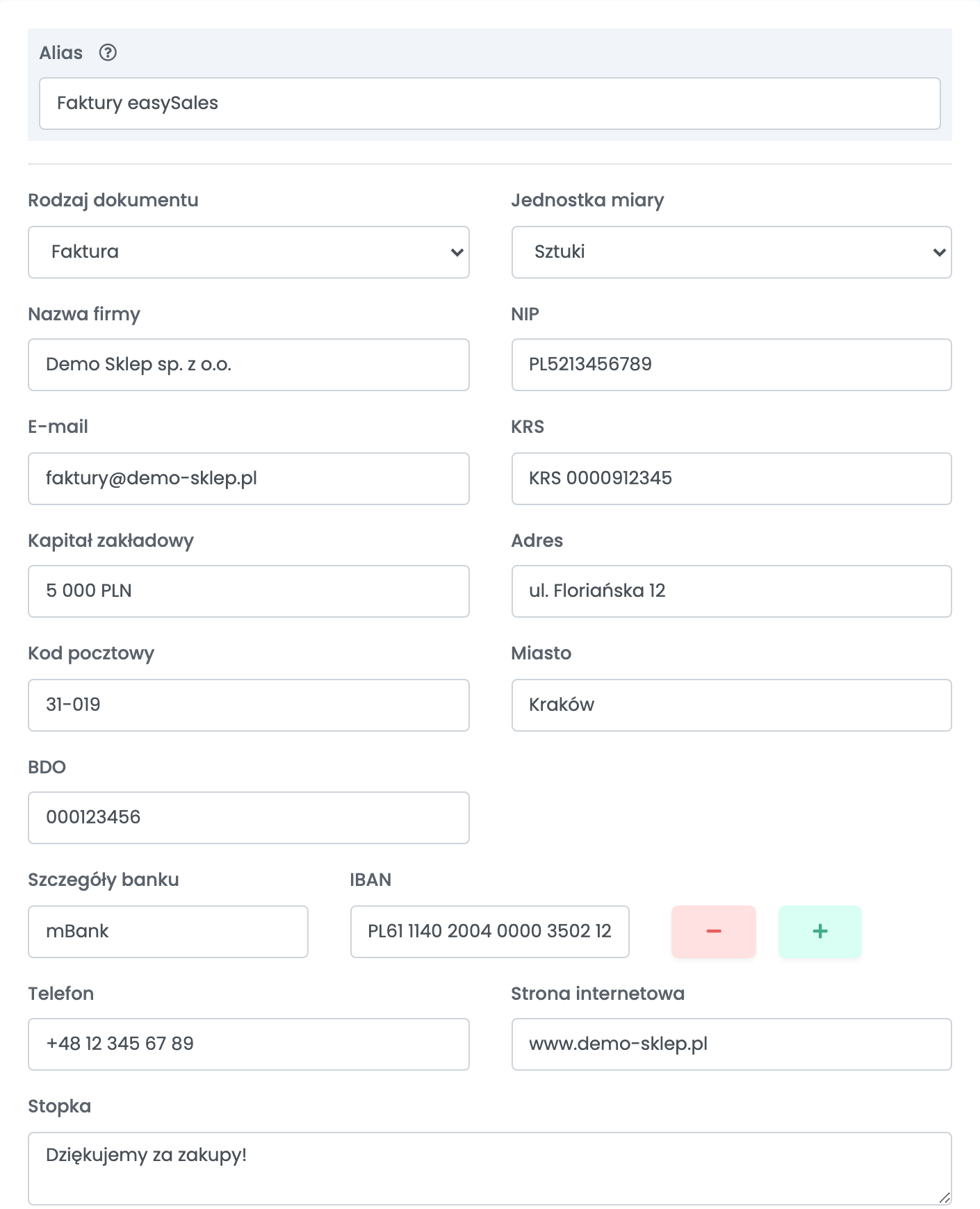Click the Miasto label
The width and height of the screenshot is (980, 1209).
[541, 653]
